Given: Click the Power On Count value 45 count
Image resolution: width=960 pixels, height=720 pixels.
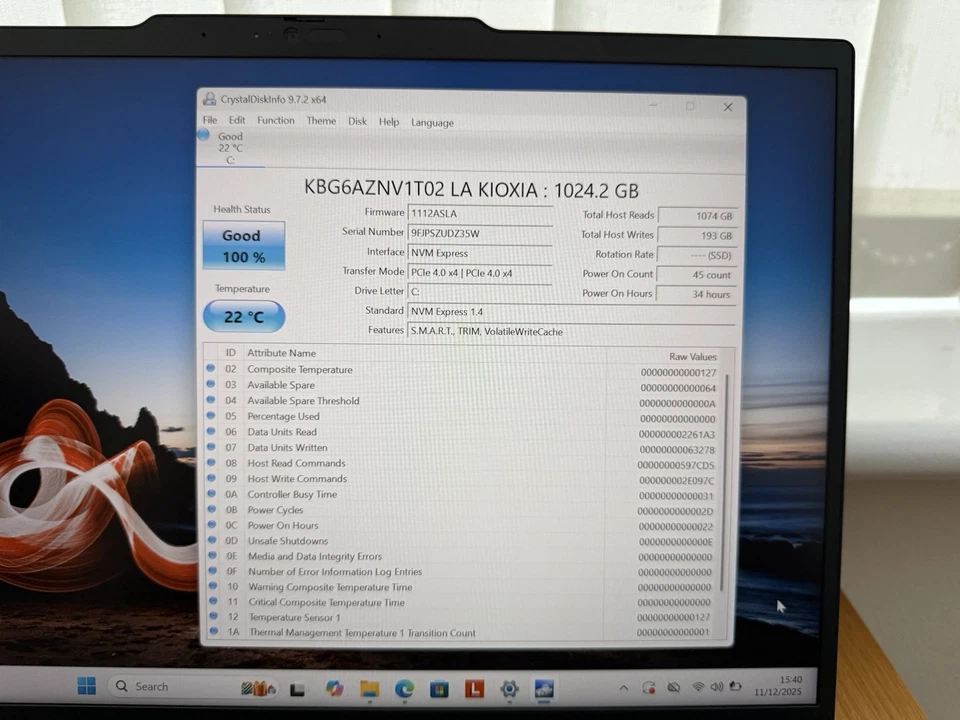Looking at the screenshot, I should coord(696,275).
